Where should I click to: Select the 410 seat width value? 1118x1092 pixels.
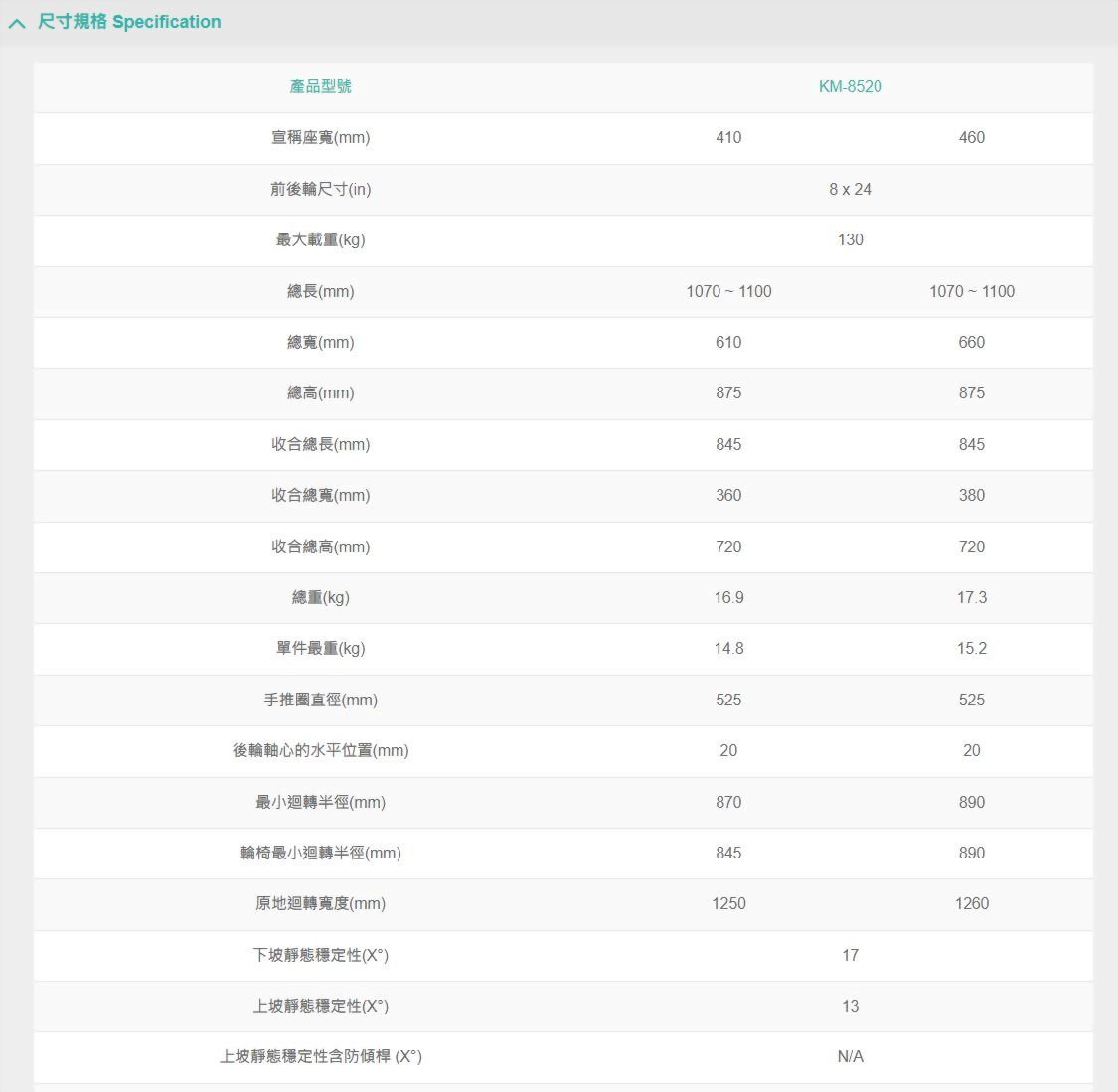(x=728, y=137)
